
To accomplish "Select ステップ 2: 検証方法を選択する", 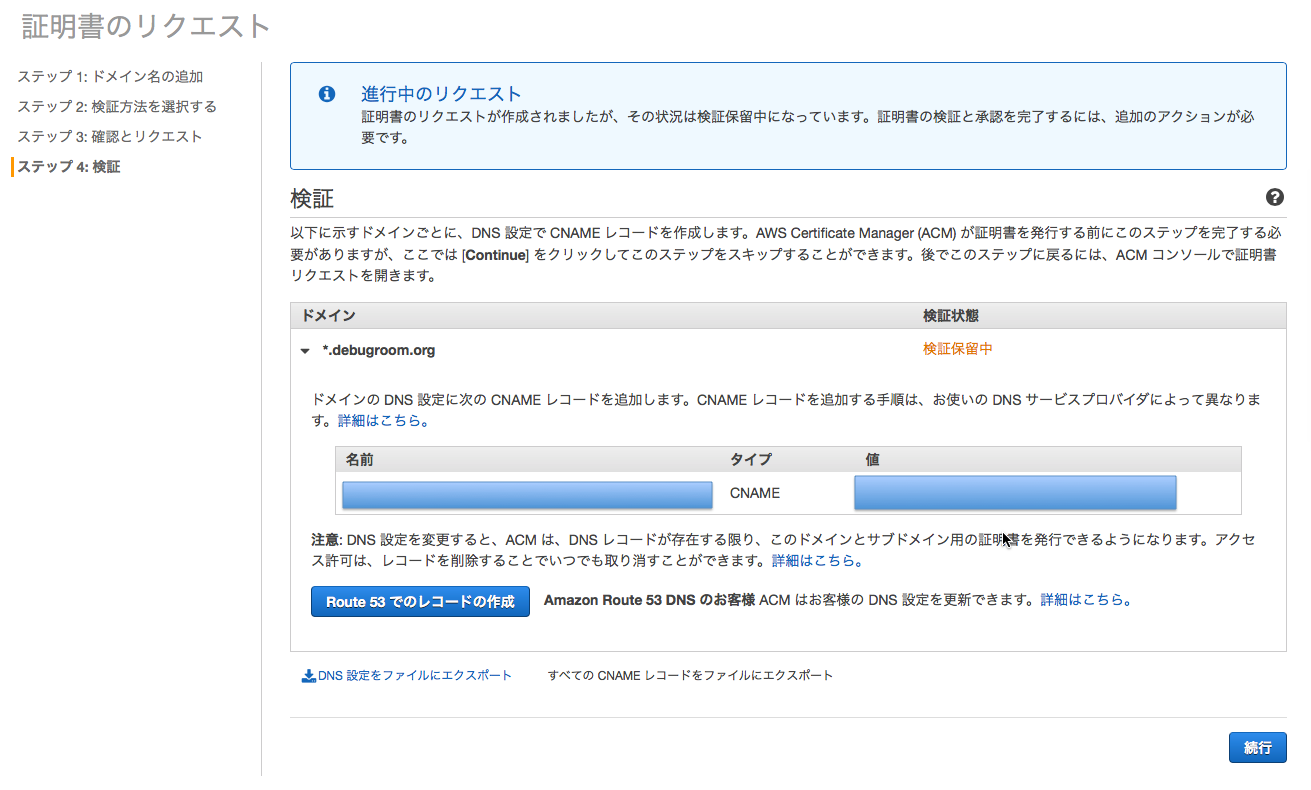I will point(117,106).
